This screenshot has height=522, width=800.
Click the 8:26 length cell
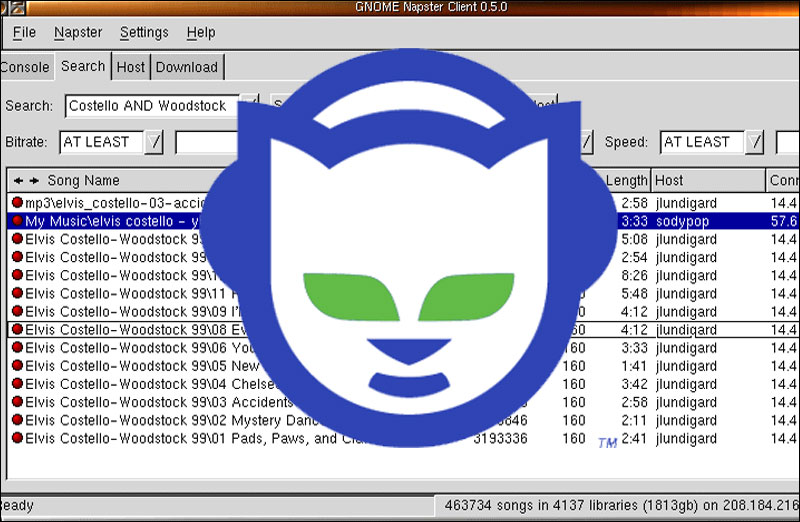[634, 276]
